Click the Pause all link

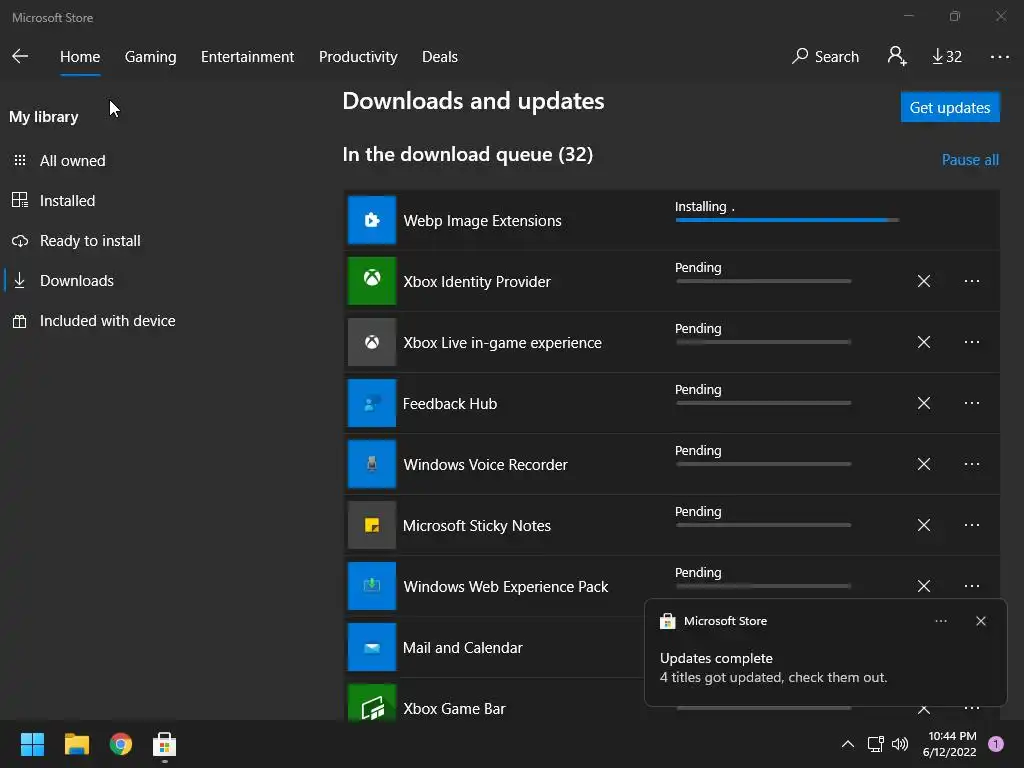pos(970,159)
